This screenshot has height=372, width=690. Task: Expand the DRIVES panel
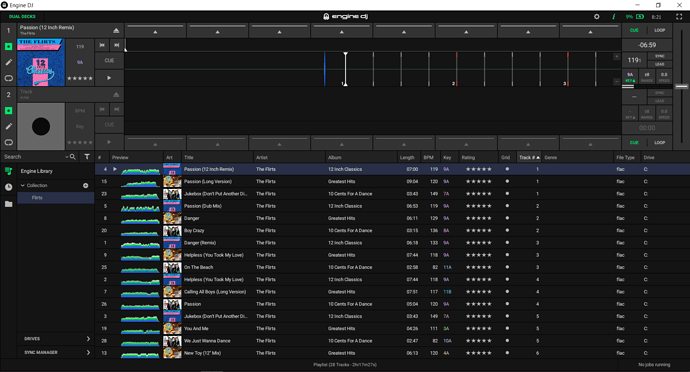coord(55,339)
